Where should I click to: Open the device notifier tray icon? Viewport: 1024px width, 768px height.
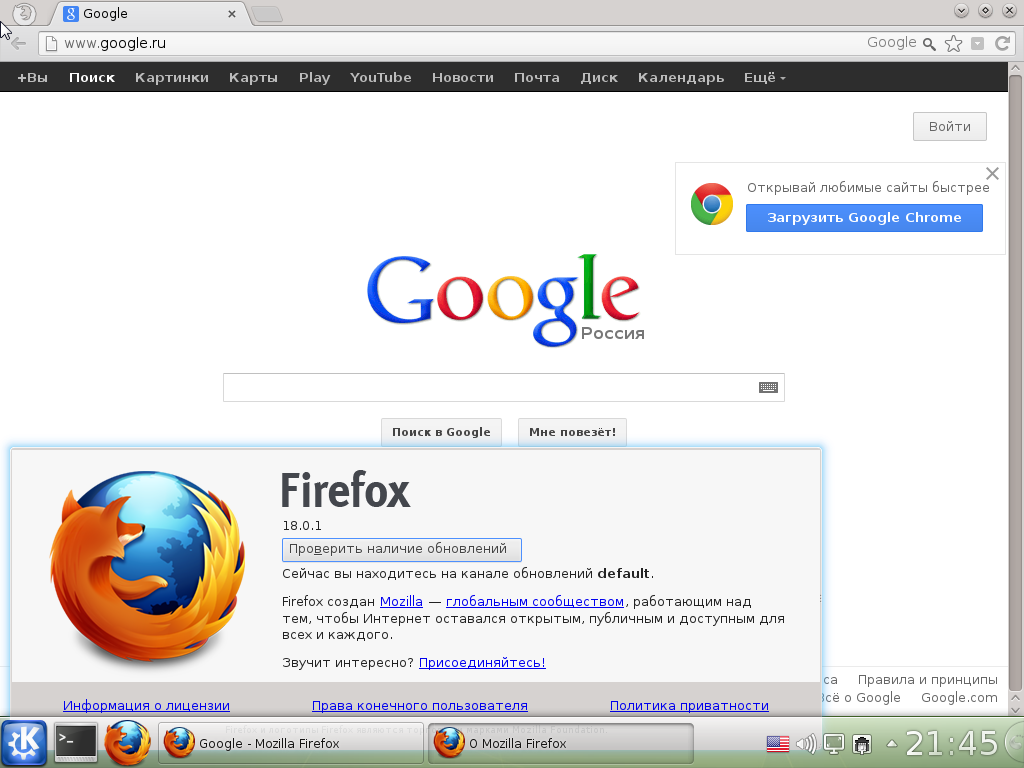tap(862, 744)
